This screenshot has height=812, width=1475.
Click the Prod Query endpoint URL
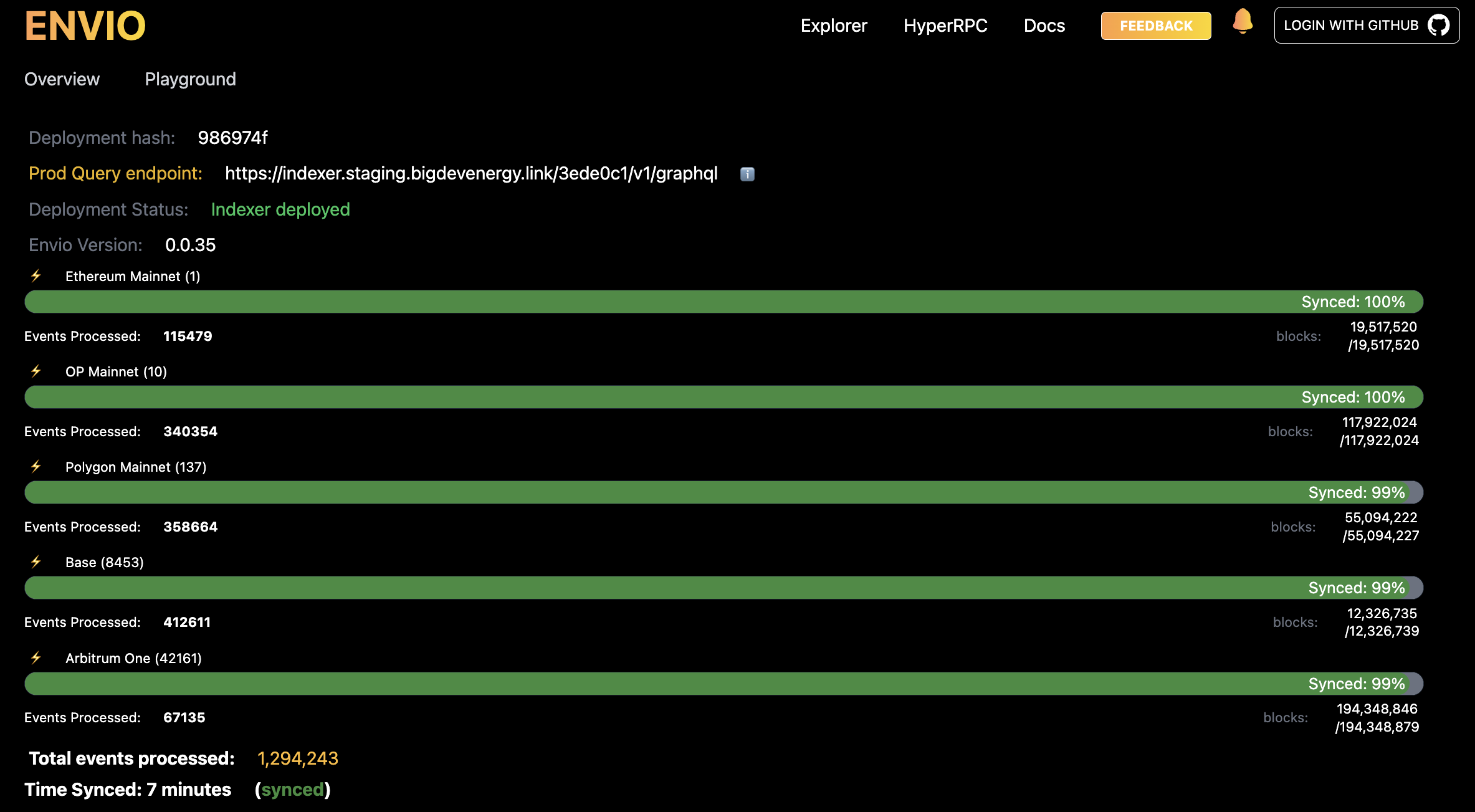(471, 174)
